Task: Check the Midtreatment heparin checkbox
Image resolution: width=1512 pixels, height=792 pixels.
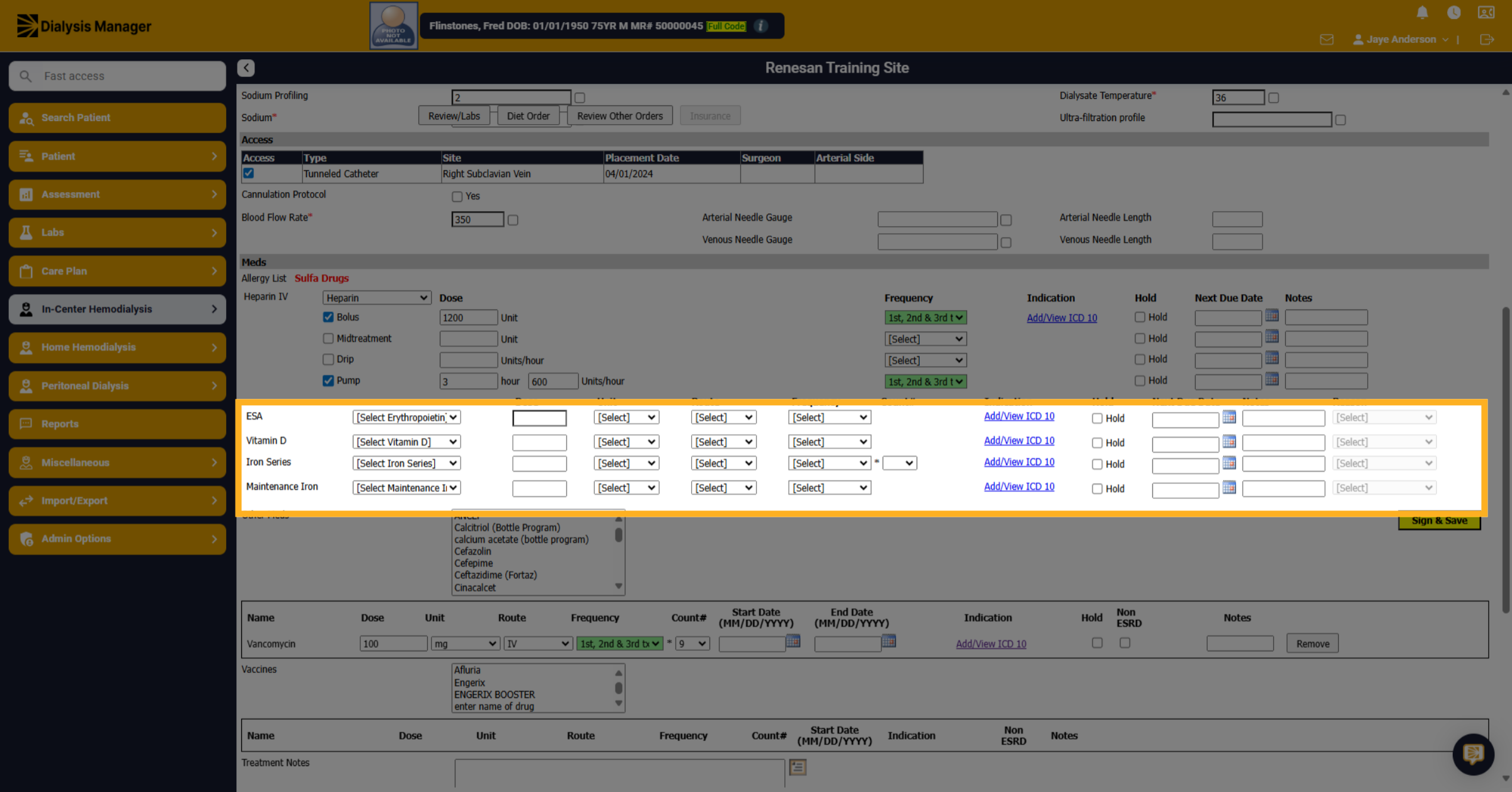Action: (x=328, y=338)
